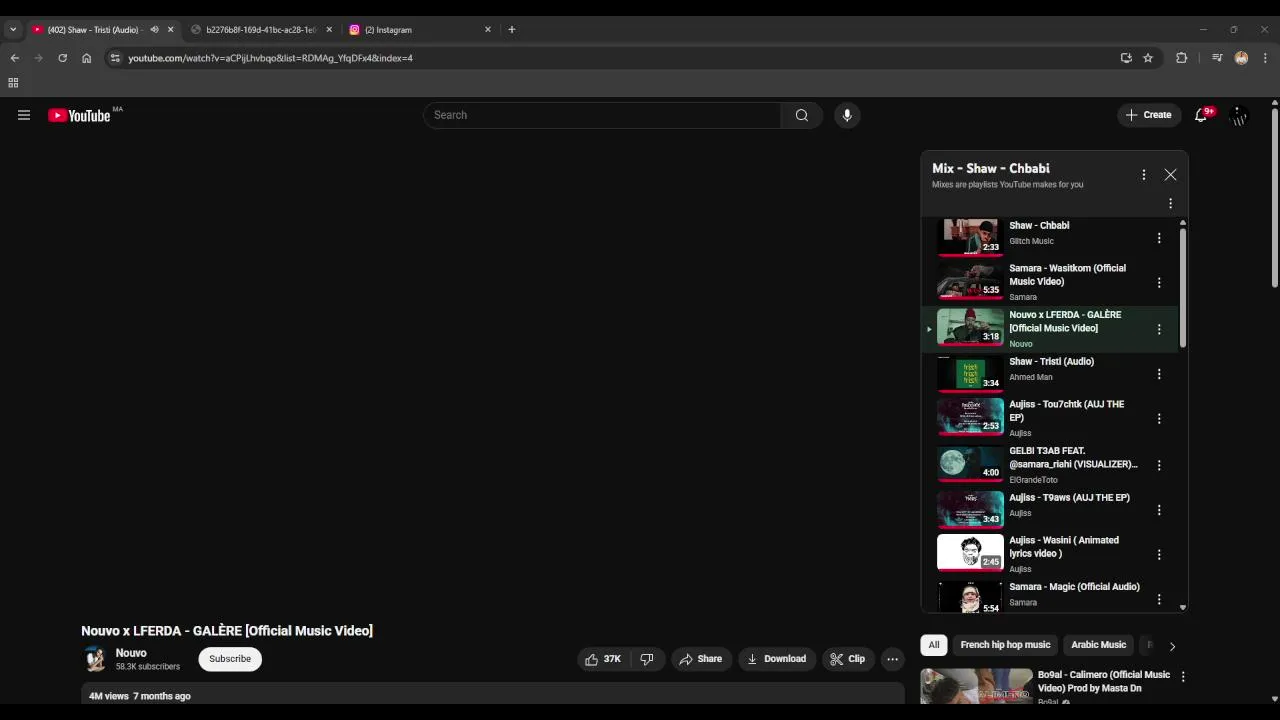Click the browser address bar URL
Screen dimensions: 1280x720
coord(270,58)
